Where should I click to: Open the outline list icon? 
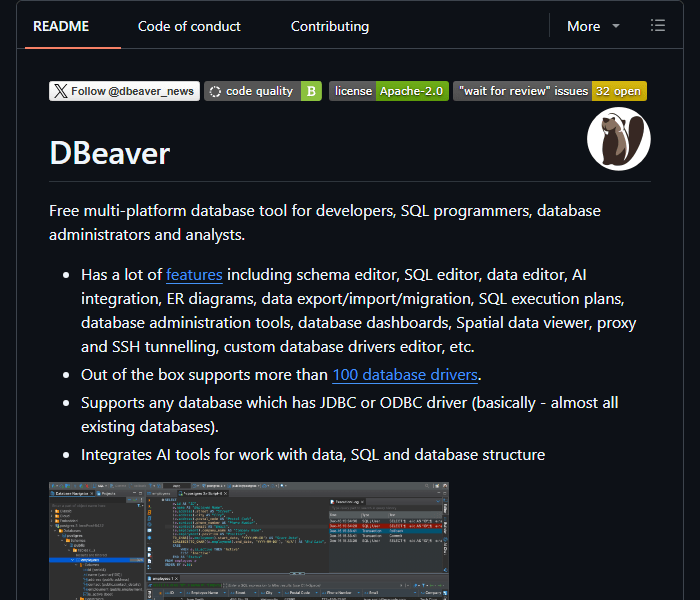click(x=658, y=25)
